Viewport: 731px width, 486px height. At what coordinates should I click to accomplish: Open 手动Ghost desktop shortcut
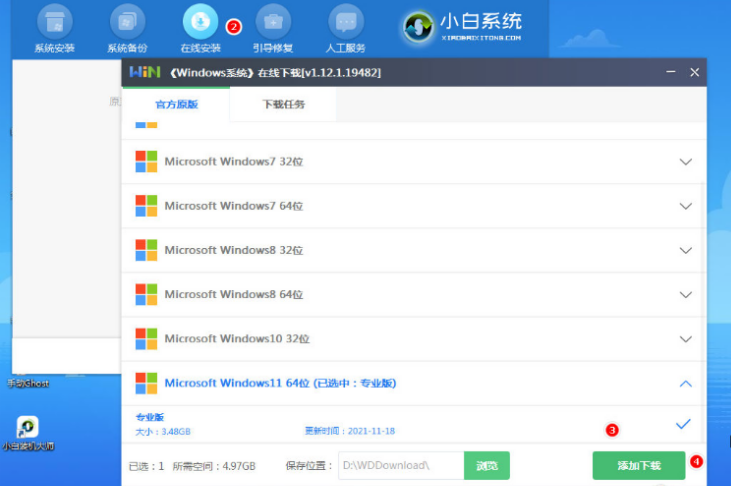click(x=28, y=382)
